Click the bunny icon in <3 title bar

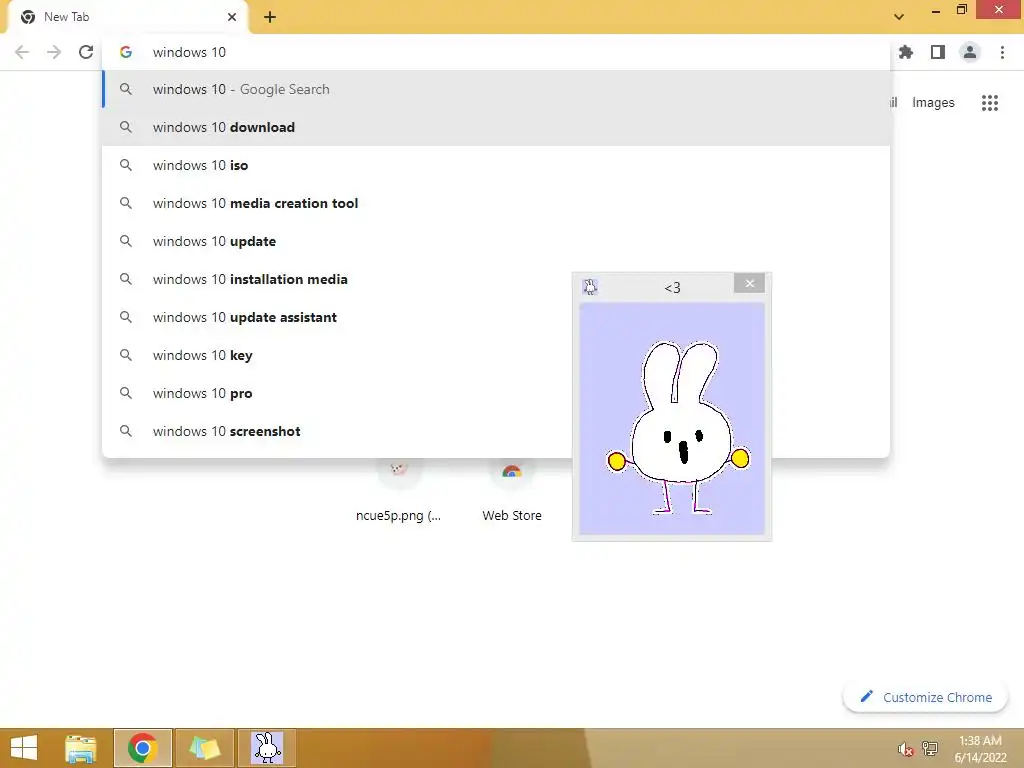point(590,287)
